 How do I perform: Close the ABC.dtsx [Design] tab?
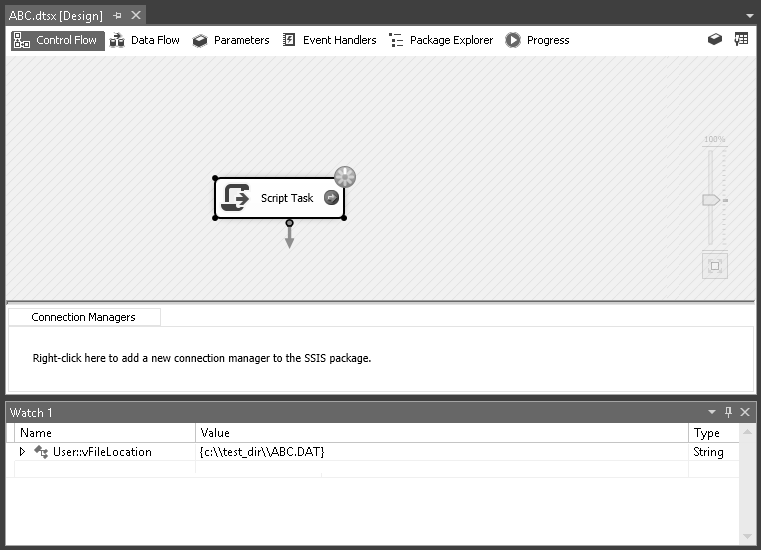[136, 16]
